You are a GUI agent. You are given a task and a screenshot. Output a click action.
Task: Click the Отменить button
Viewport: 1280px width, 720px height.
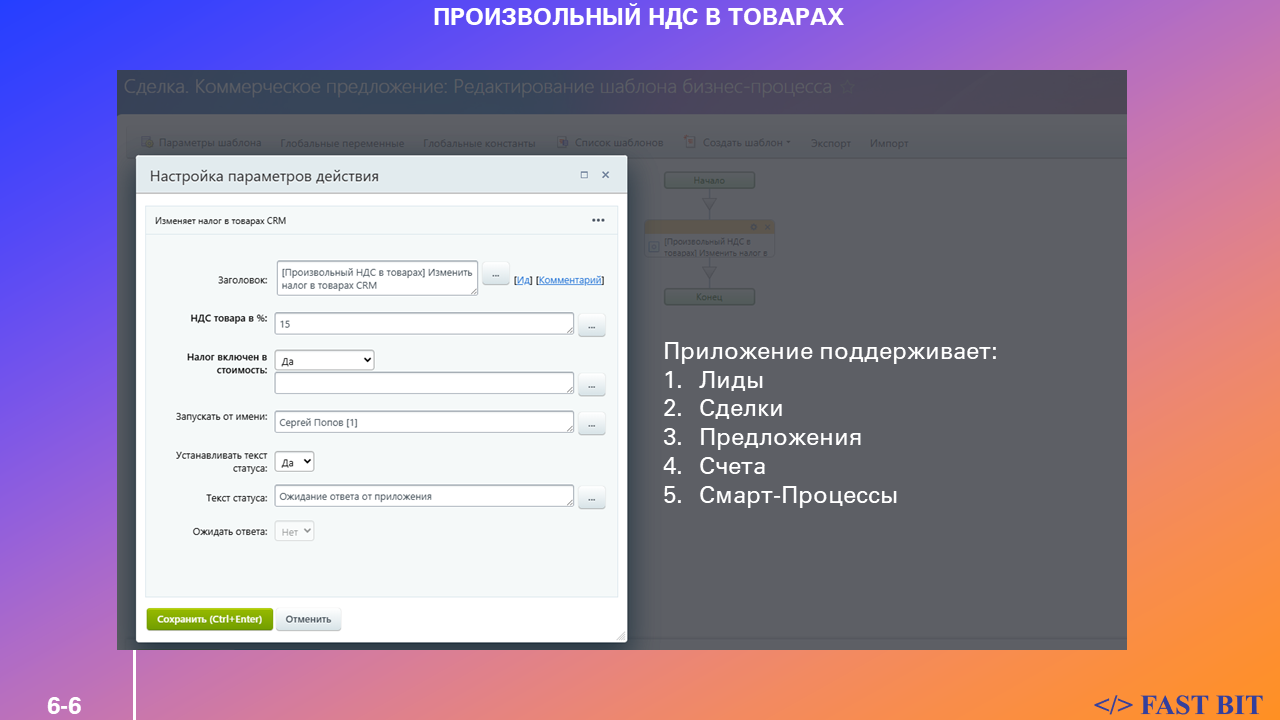click(x=308, y=619)
